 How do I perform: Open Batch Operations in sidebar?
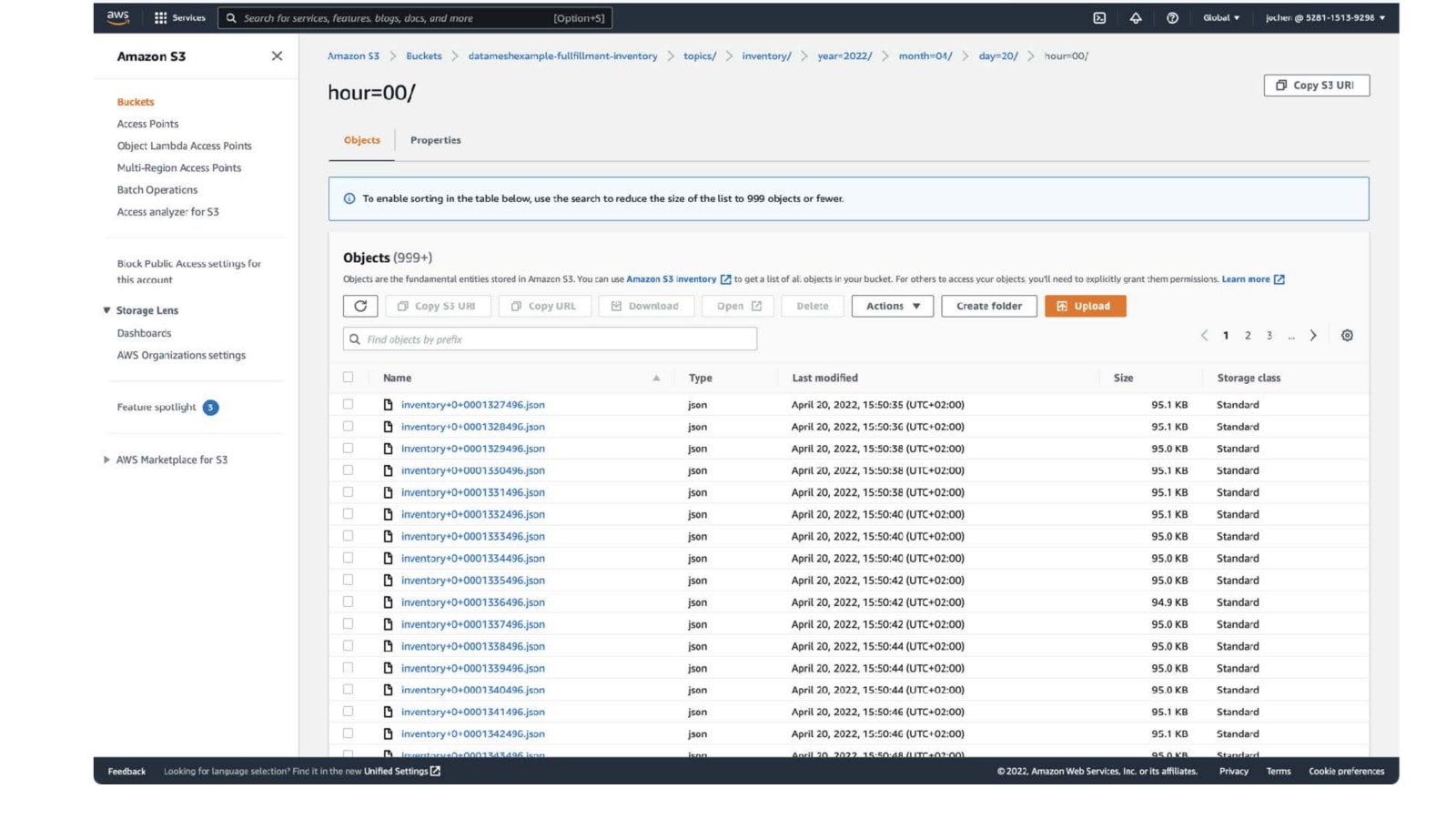point(157,190)
